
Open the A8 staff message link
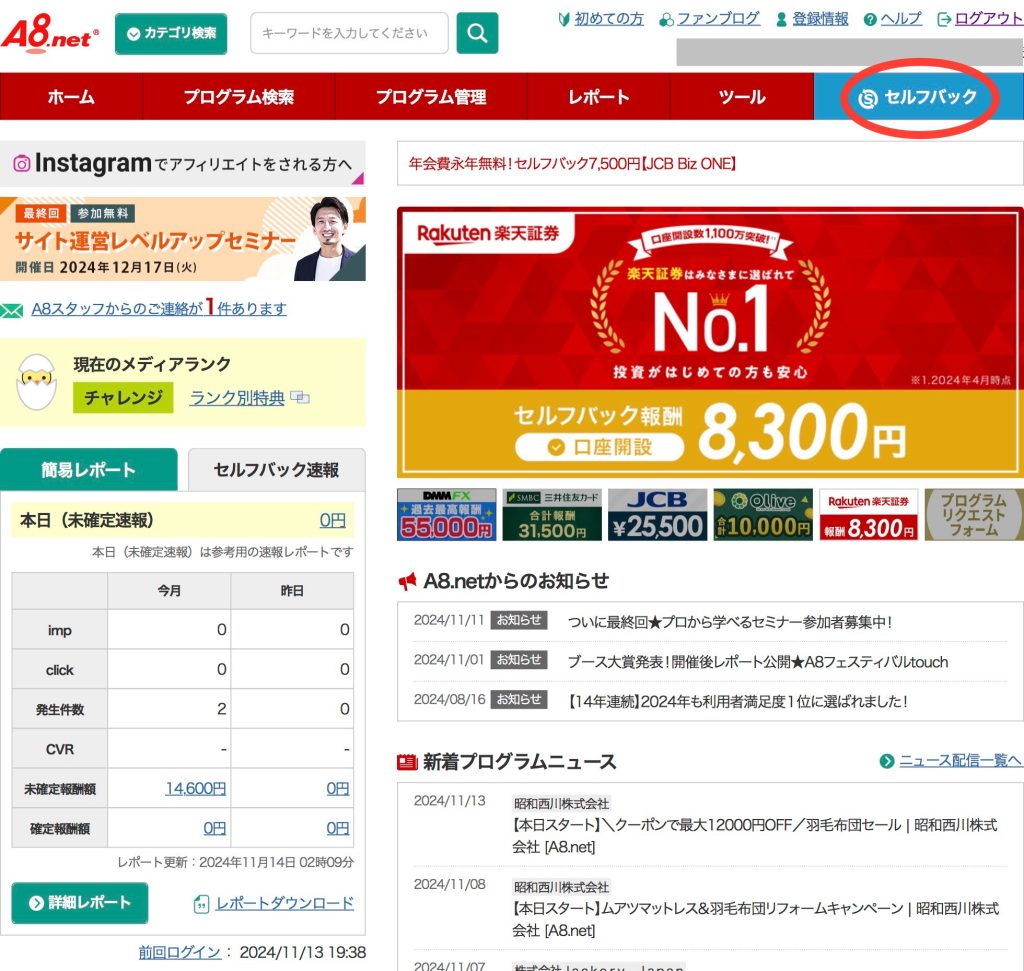pyautogui.click(x=158, y=309)
